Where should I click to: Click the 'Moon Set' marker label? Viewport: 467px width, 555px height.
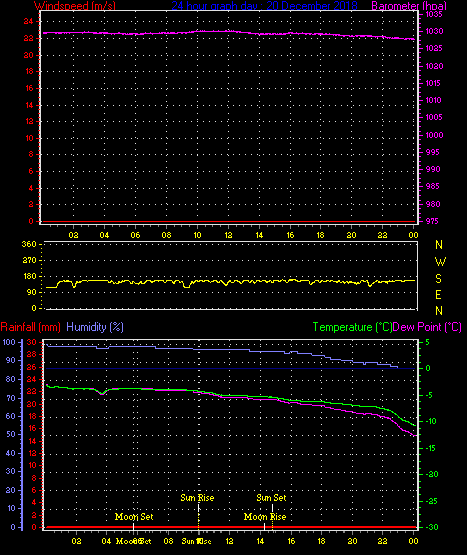[x=134, y=517]
